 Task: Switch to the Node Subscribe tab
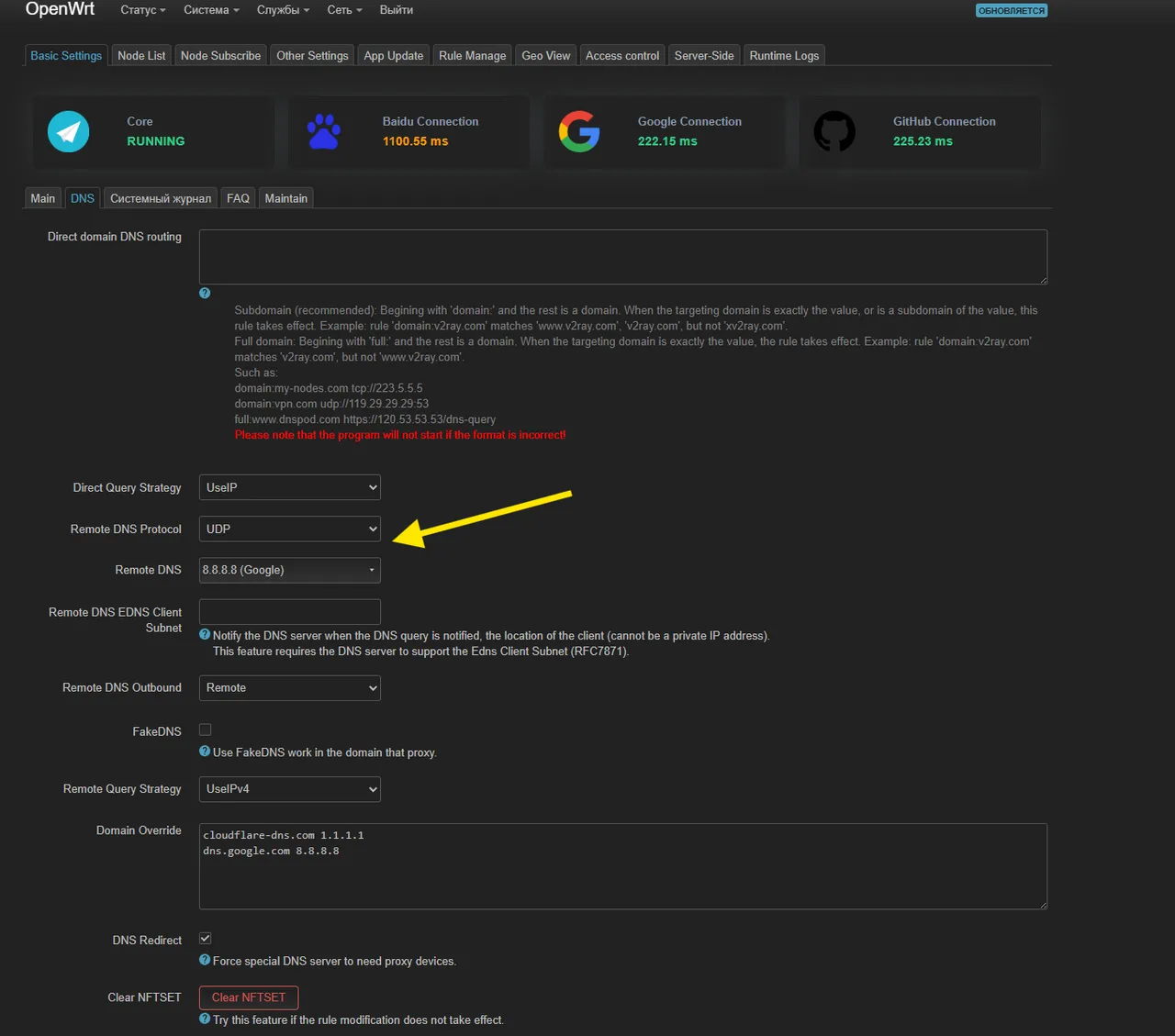220,55
